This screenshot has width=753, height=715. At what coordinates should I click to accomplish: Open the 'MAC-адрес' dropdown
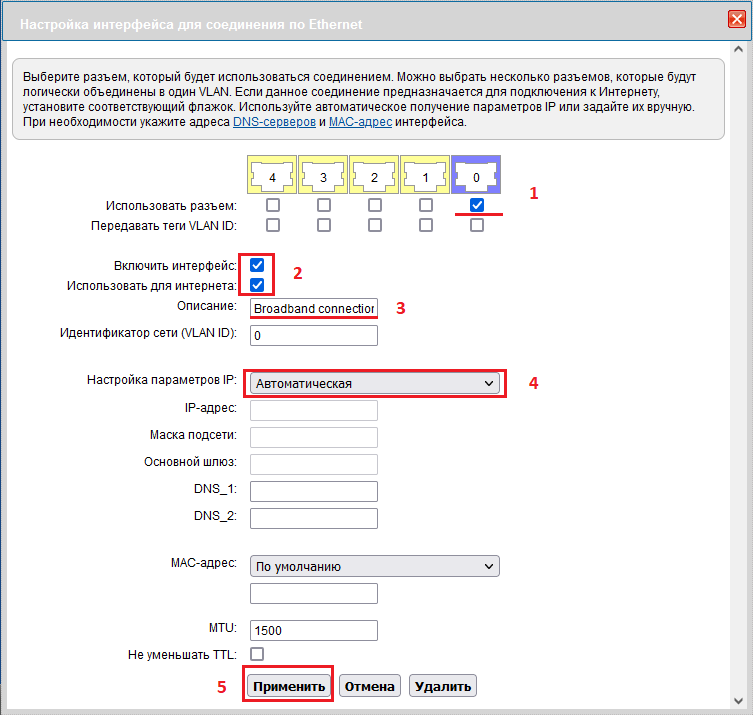(x=374, y=567)
